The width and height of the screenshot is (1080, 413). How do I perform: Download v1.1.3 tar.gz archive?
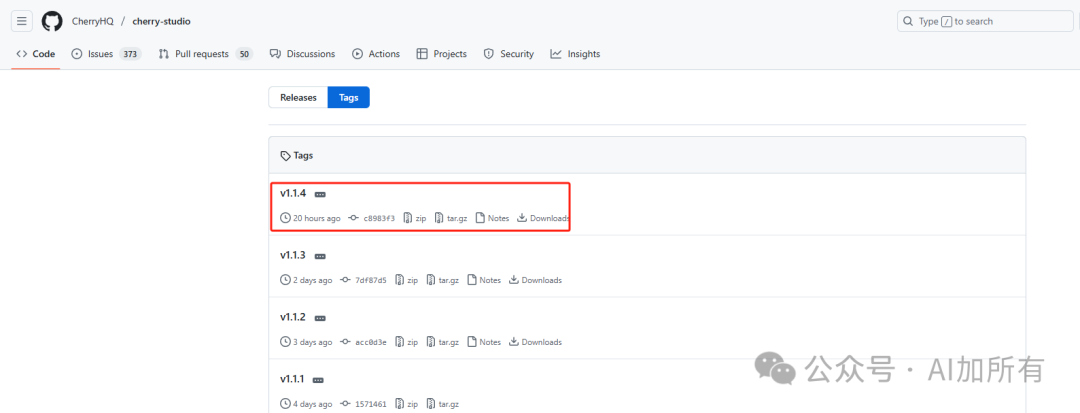pos(443,280)
